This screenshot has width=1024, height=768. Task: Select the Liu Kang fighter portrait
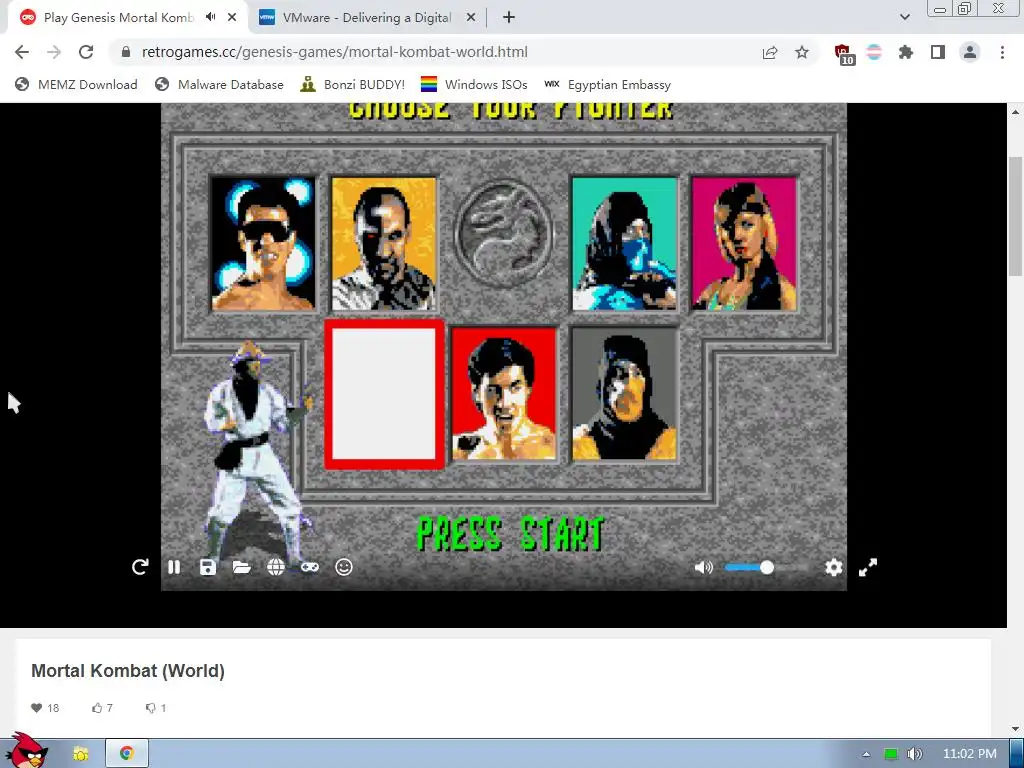point(504,394)
